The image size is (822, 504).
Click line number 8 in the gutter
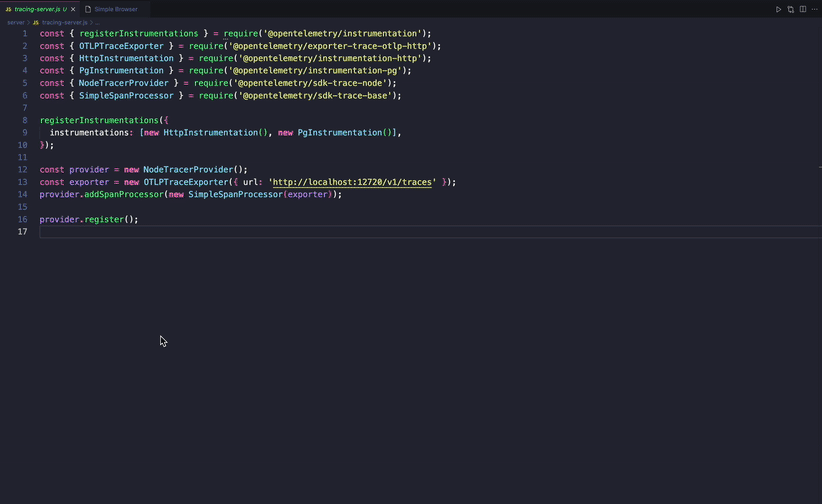[25, 120]
